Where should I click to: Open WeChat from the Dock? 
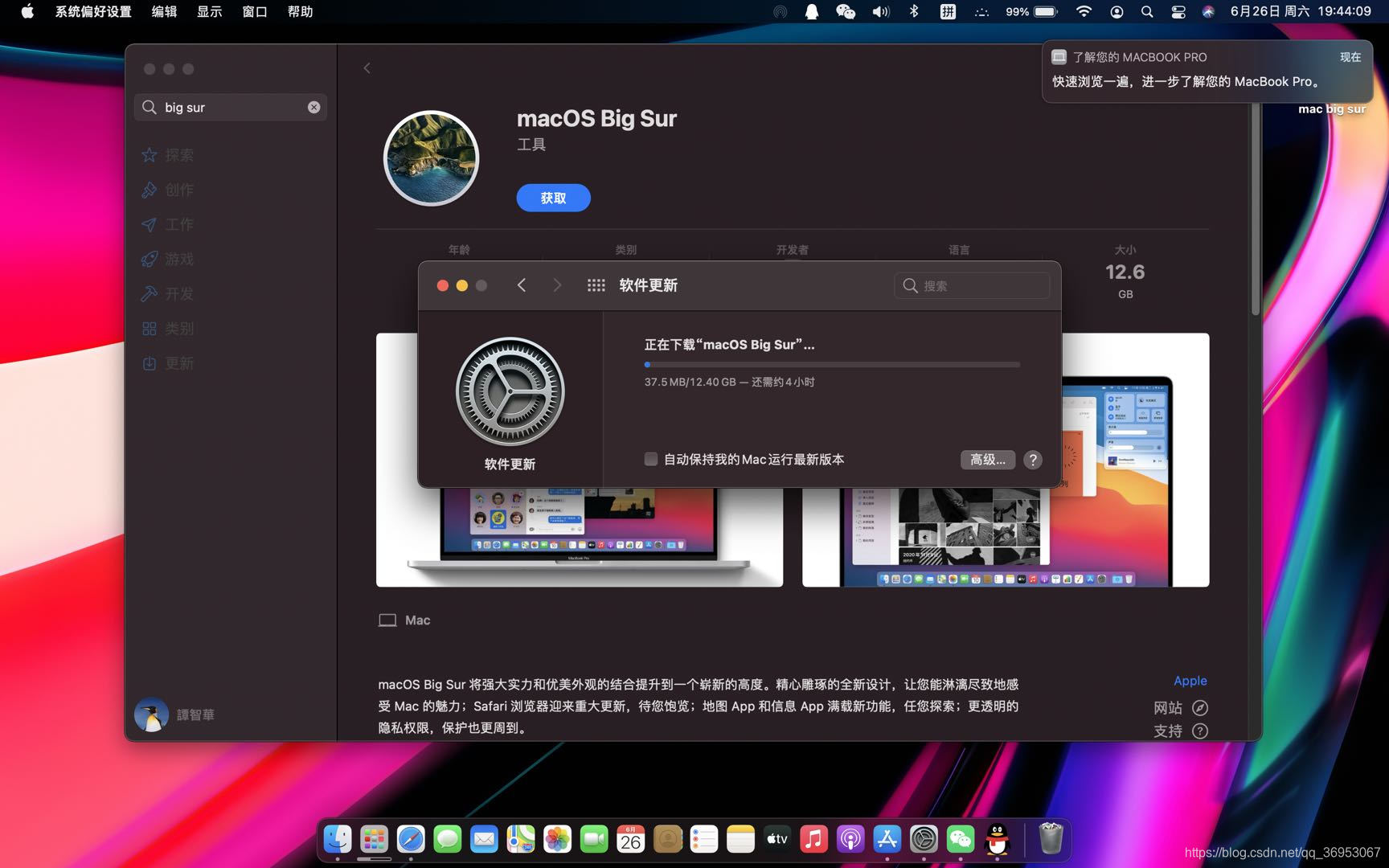(961, 840)
